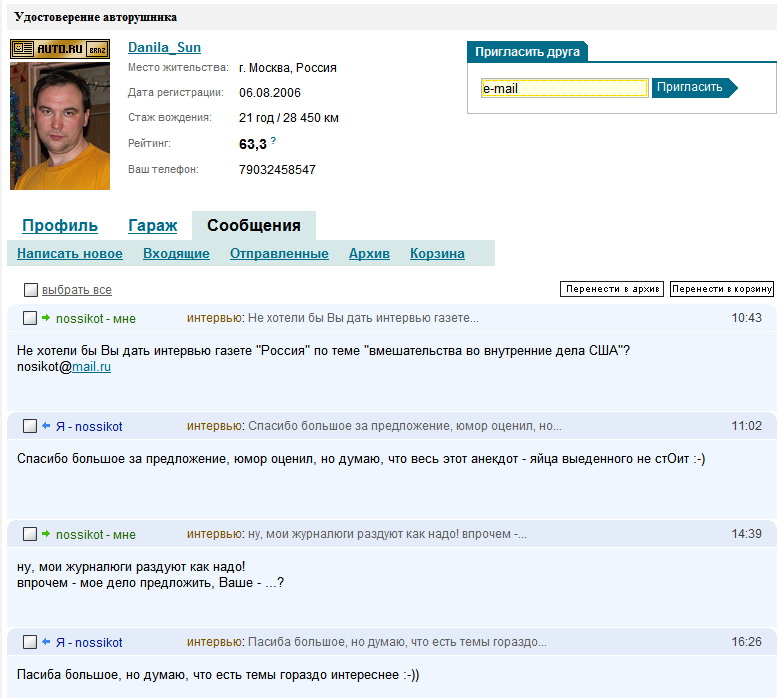The height and width of the screenshot is (698, 783).
Task: Click registration date 06.08.2006
Action: [x=270, y=93]
